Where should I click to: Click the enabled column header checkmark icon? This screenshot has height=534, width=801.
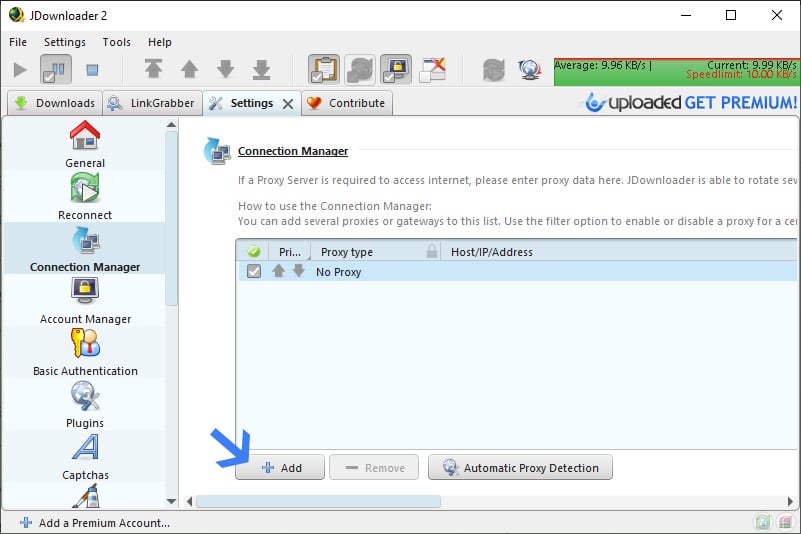tap(254, 251)
